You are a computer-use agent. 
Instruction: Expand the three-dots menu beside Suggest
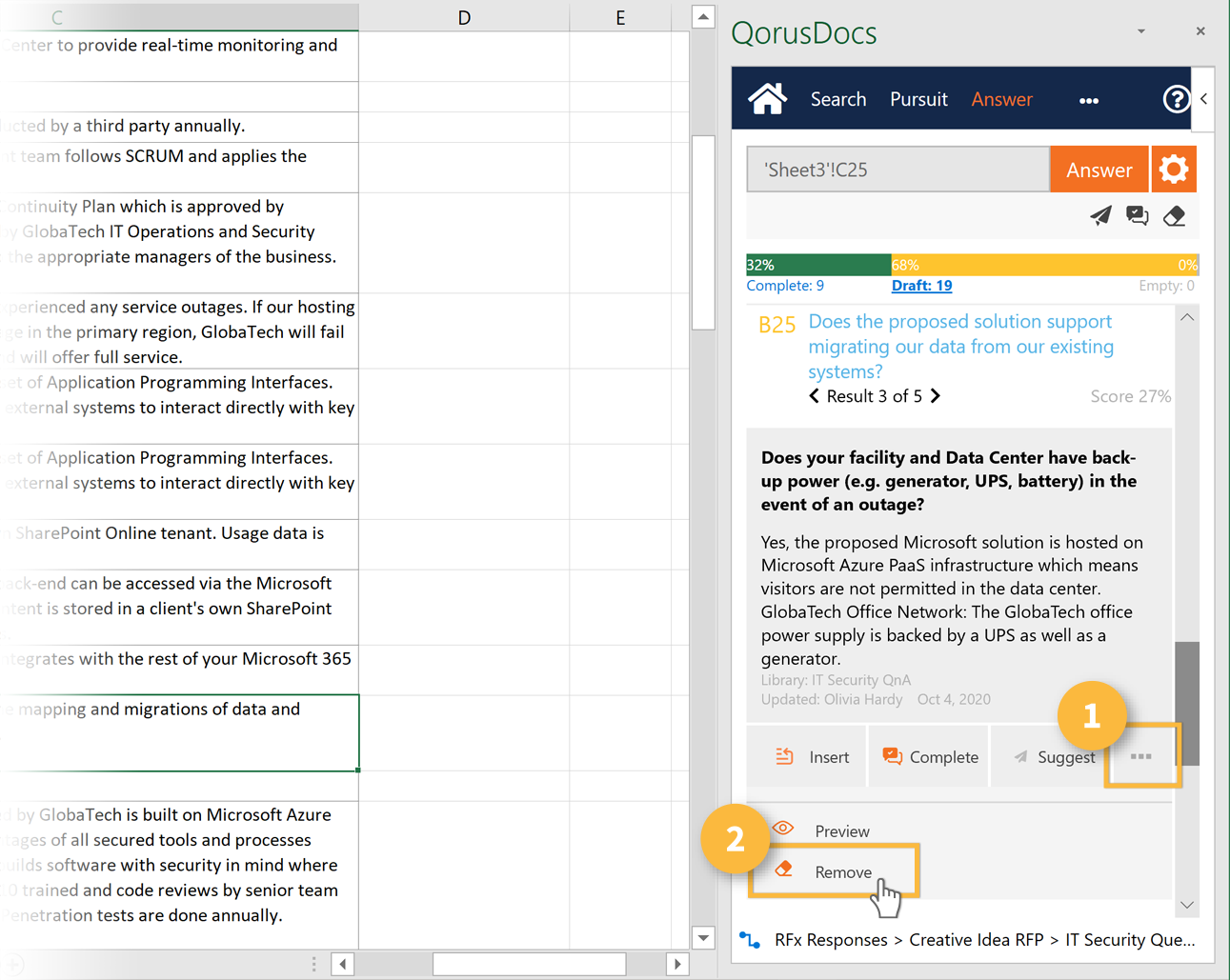(1140, 757)
